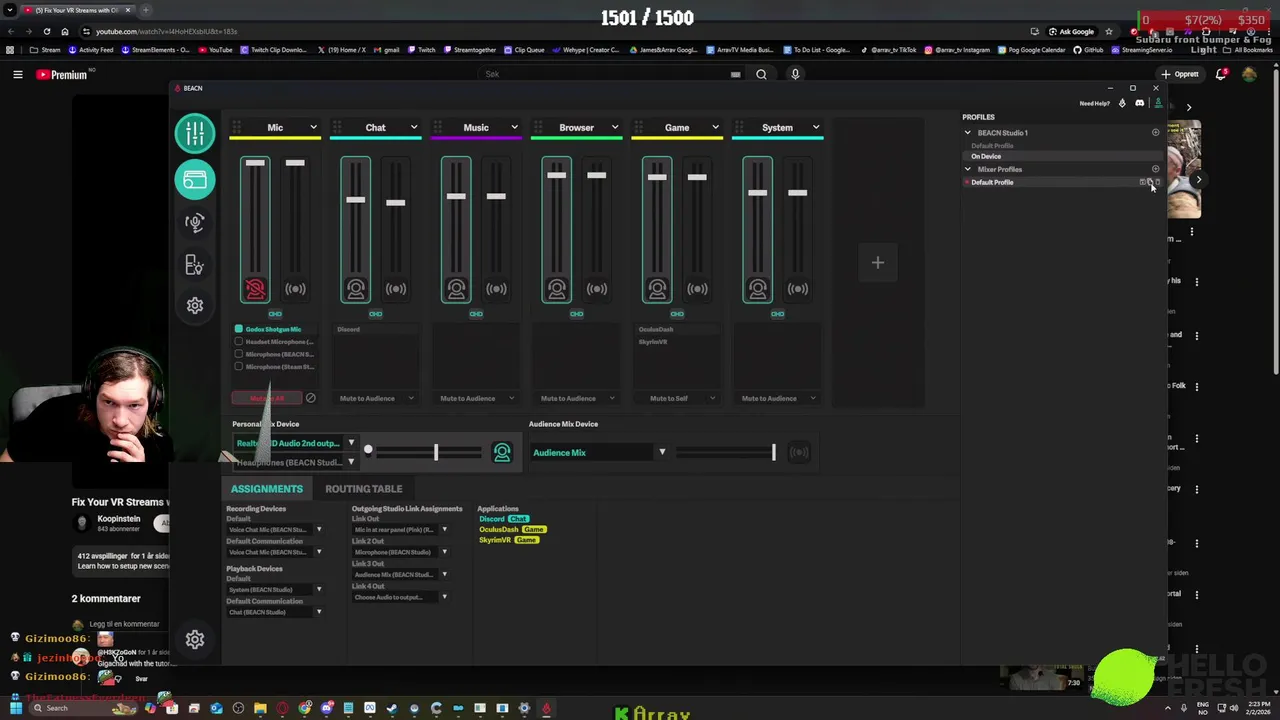Click circle-slash icon next to Mute All
This screenshot has width=1280, height=720.
(310, 398)
